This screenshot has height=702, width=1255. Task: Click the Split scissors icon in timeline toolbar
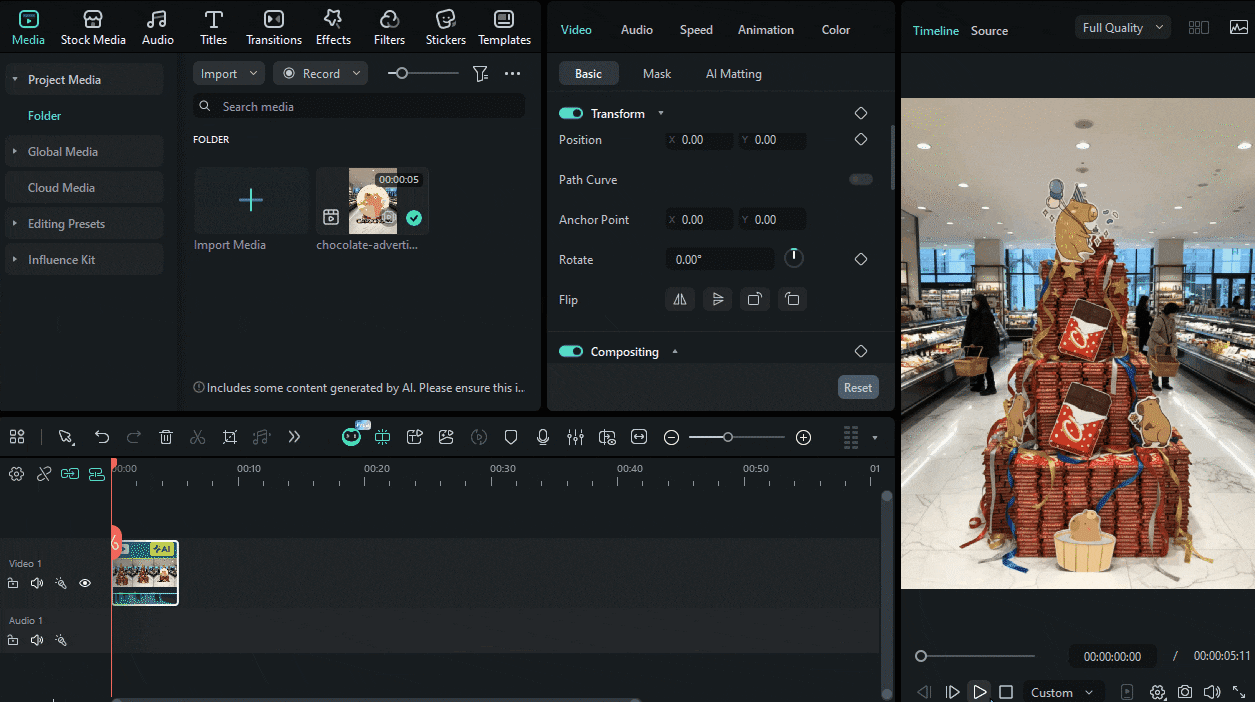coord(198,437)
